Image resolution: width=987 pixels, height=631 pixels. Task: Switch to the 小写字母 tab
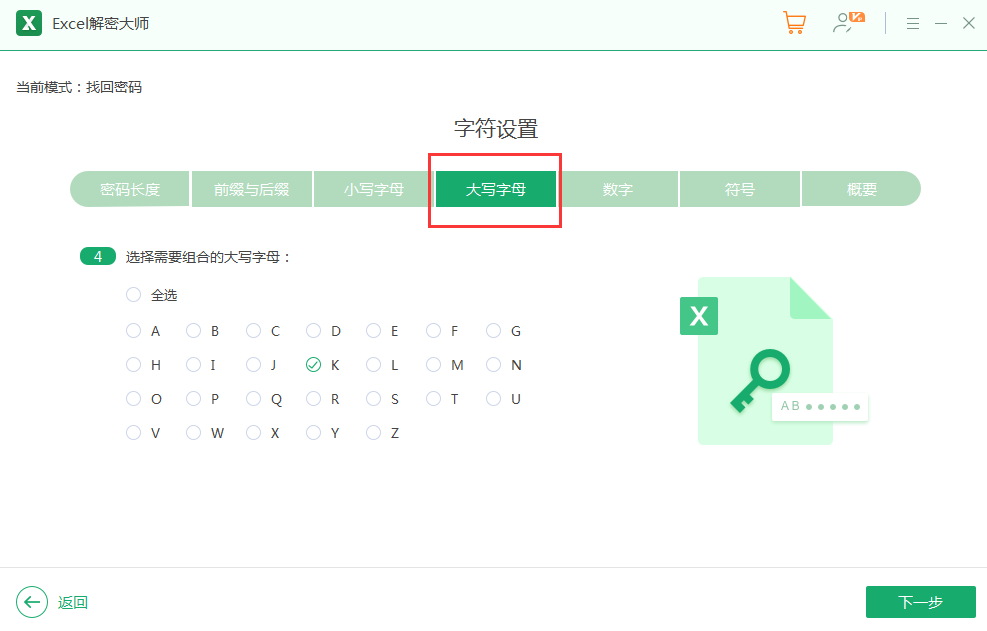pyautogui.click(x=374, y=189)
